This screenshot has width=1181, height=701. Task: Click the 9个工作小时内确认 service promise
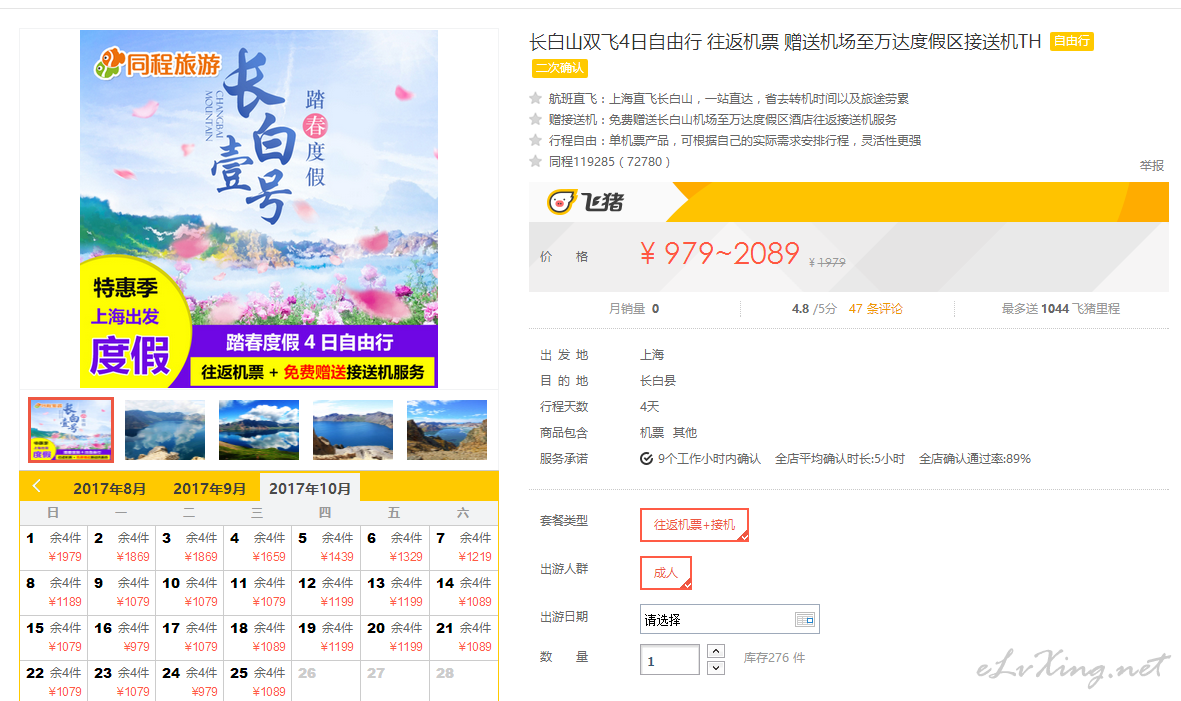(700, 459)
